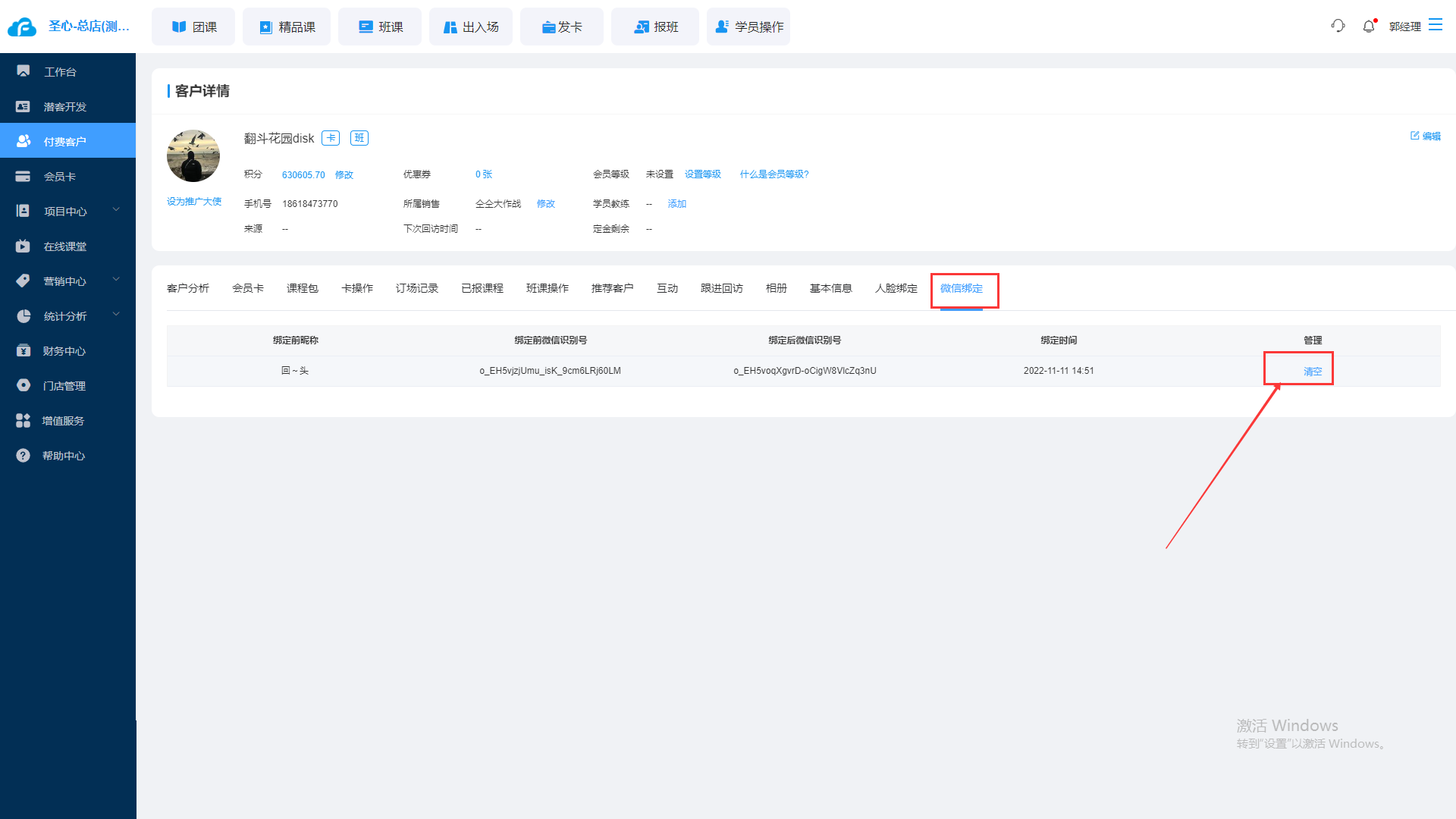Open 帮助中心 in the sidebar
This screenshot has width=1456, height=819.
(67, 455)
